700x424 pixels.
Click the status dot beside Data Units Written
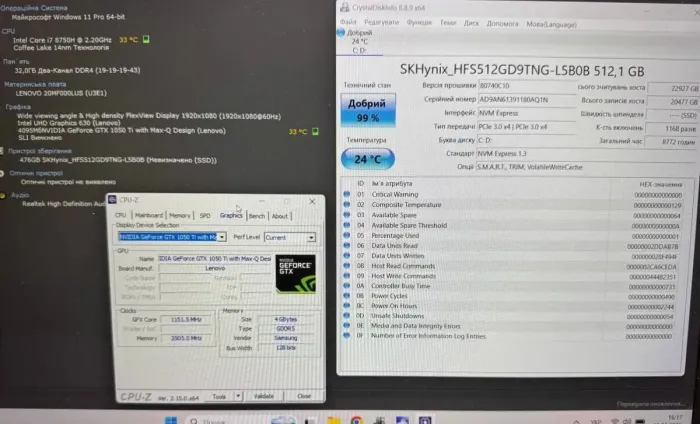(x=346, y=256)
